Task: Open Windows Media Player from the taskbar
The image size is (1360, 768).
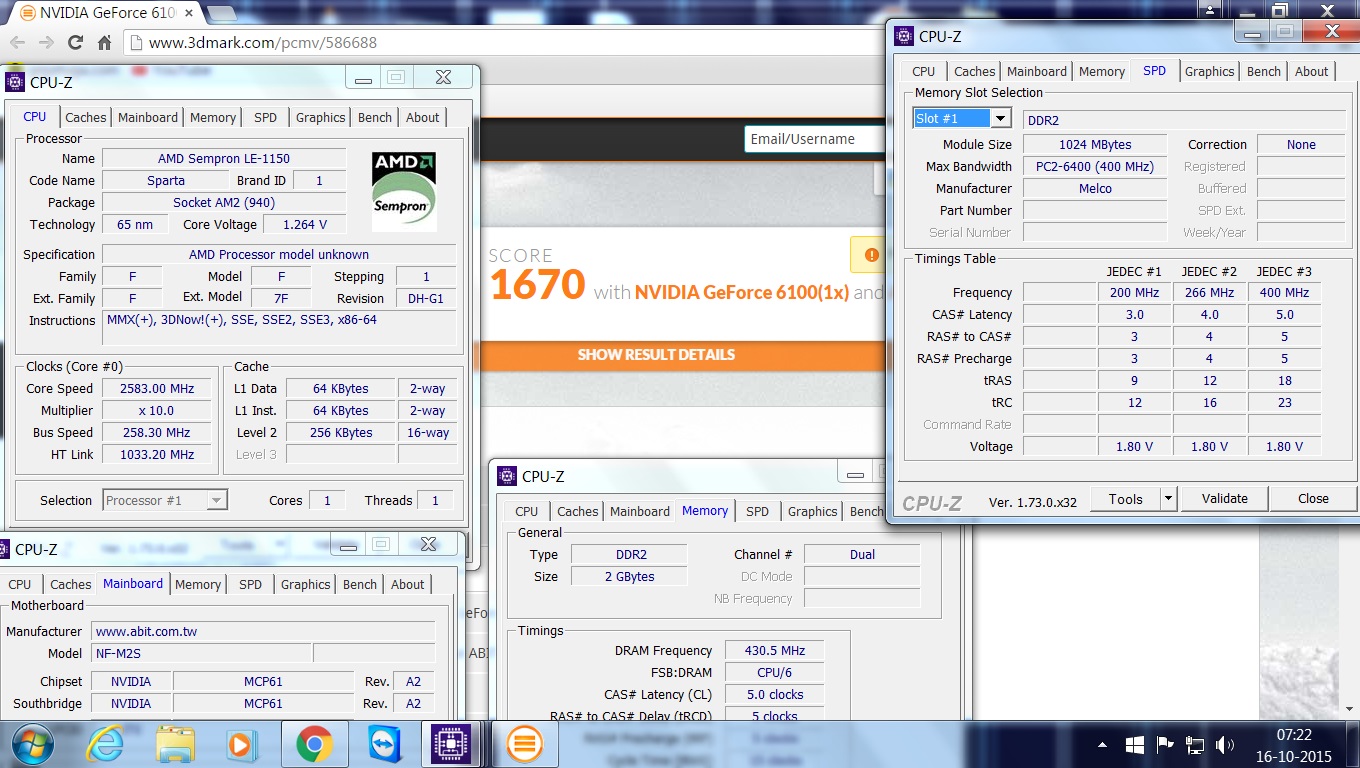Action: click(241, 744)
